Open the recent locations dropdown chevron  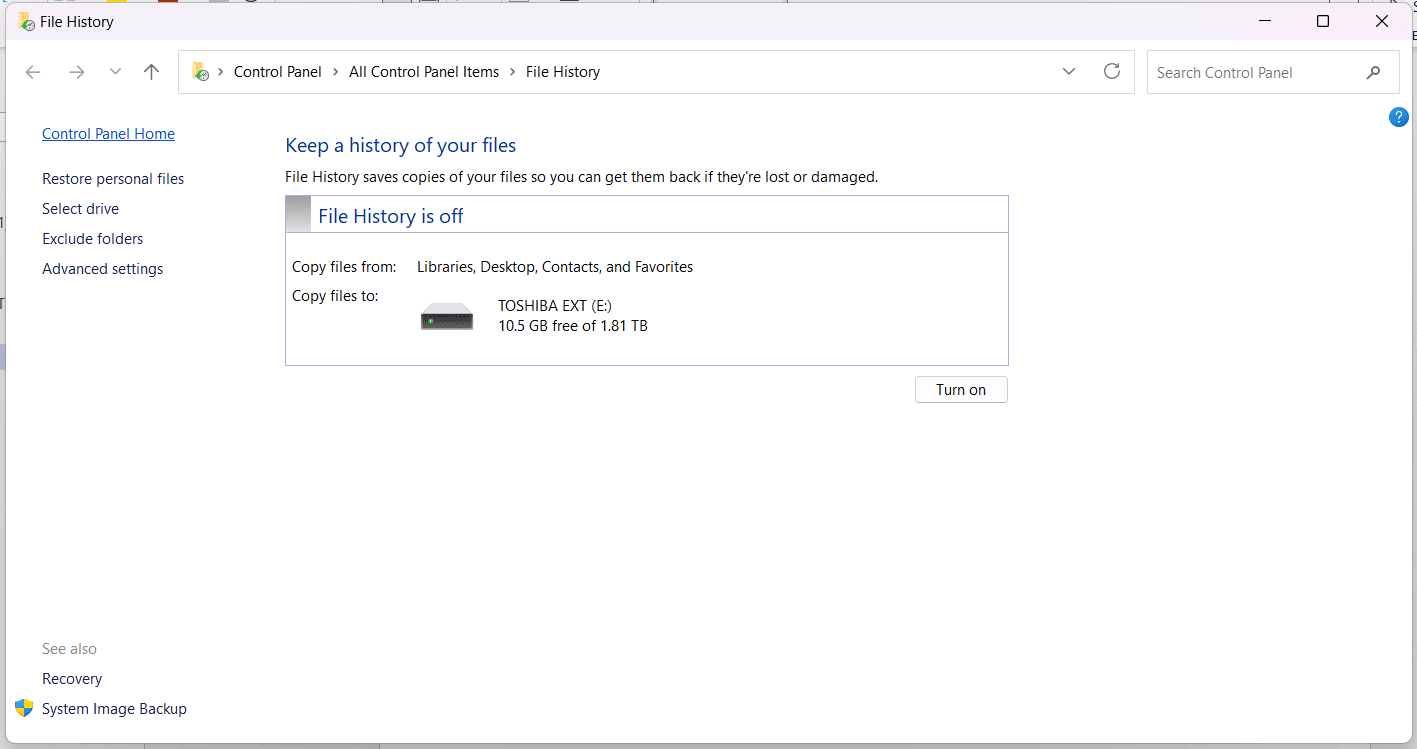tap(115, 72)
